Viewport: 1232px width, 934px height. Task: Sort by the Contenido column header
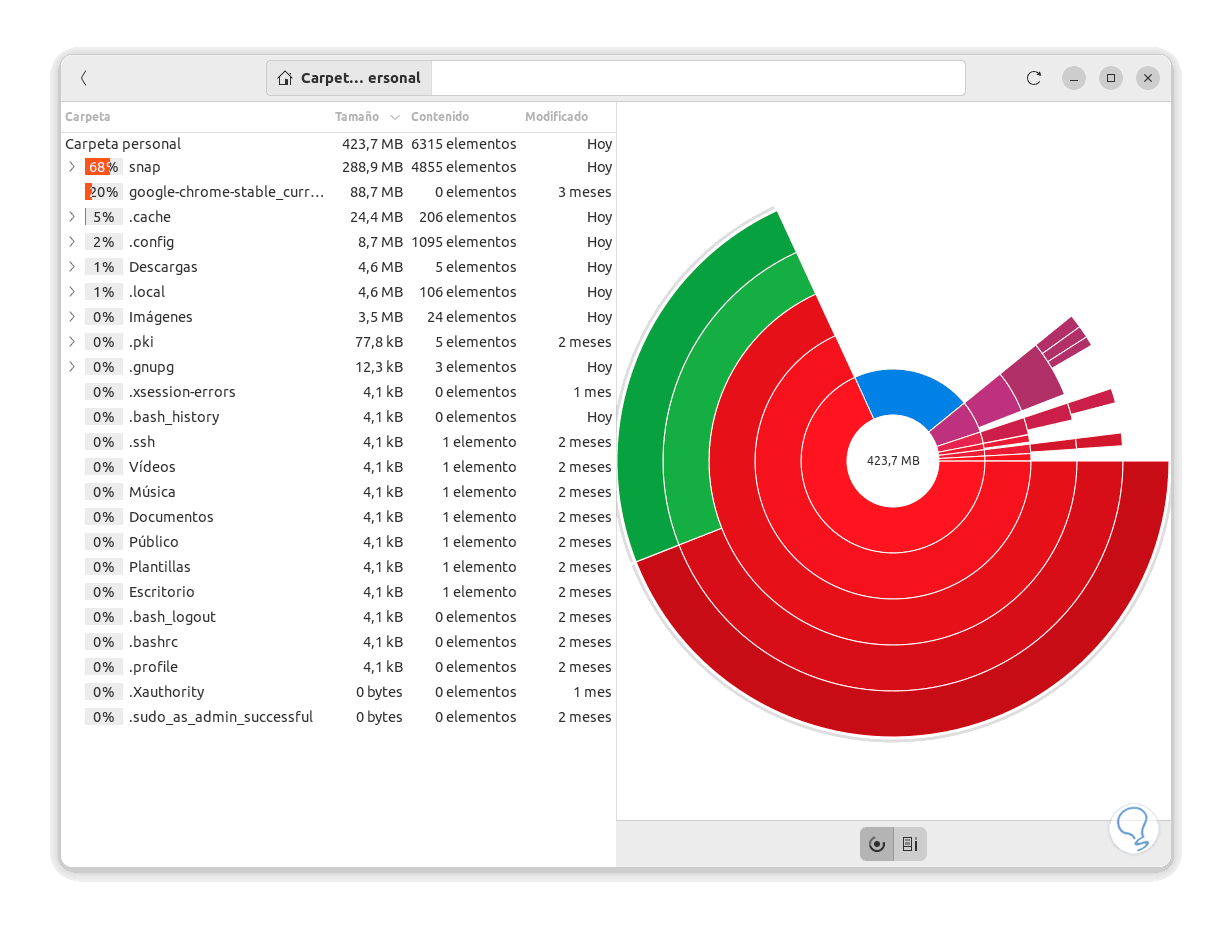click(x=440, y=117)
